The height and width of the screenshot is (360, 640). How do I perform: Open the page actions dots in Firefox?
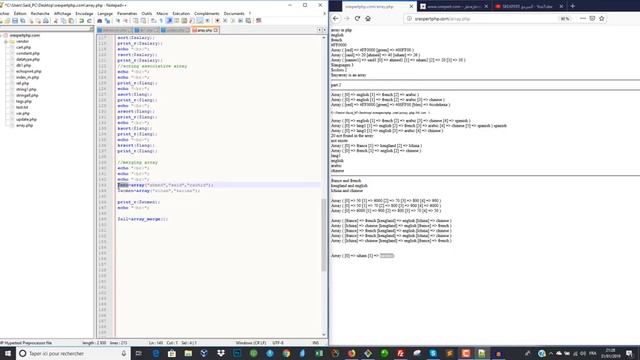pos(583,18)
